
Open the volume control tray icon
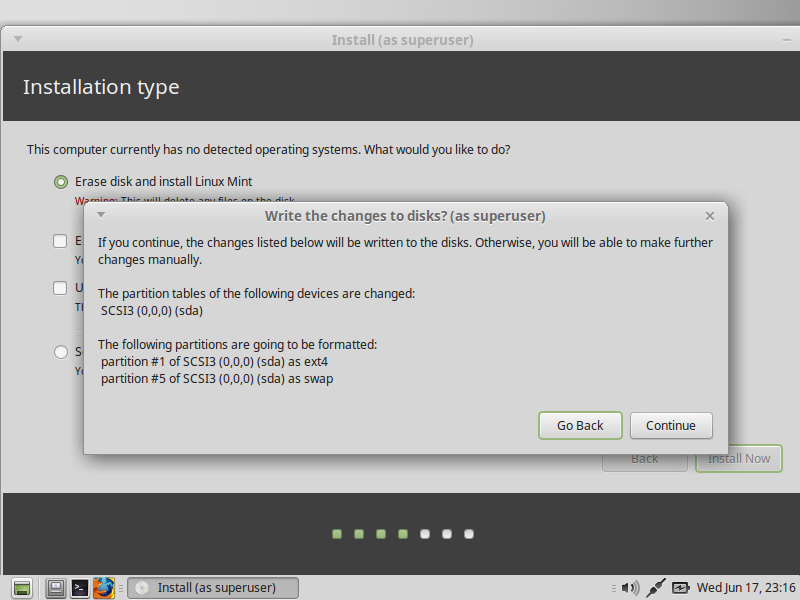tap(631, 588)
